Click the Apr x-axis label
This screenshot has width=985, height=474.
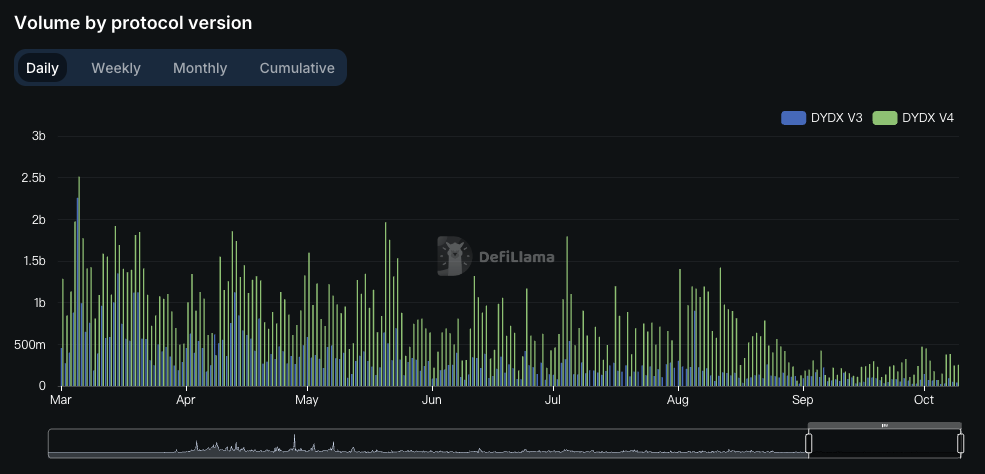pos(186,400)
